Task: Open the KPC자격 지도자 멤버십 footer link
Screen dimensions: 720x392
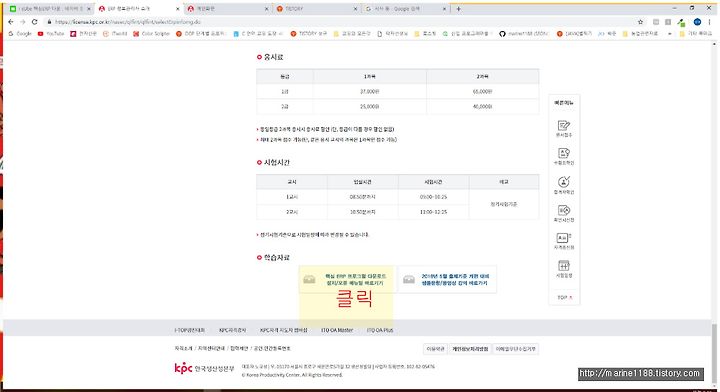Action: click(283, 330)
